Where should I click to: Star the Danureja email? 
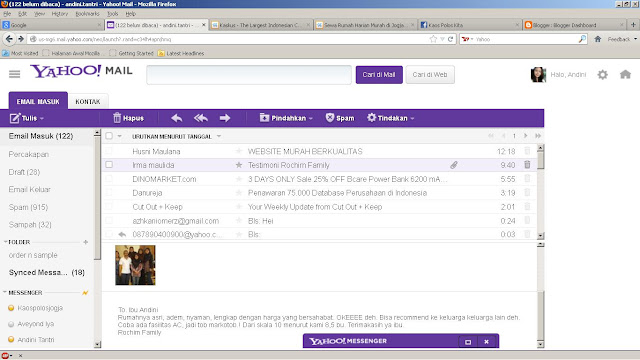(x=239, y=193)
